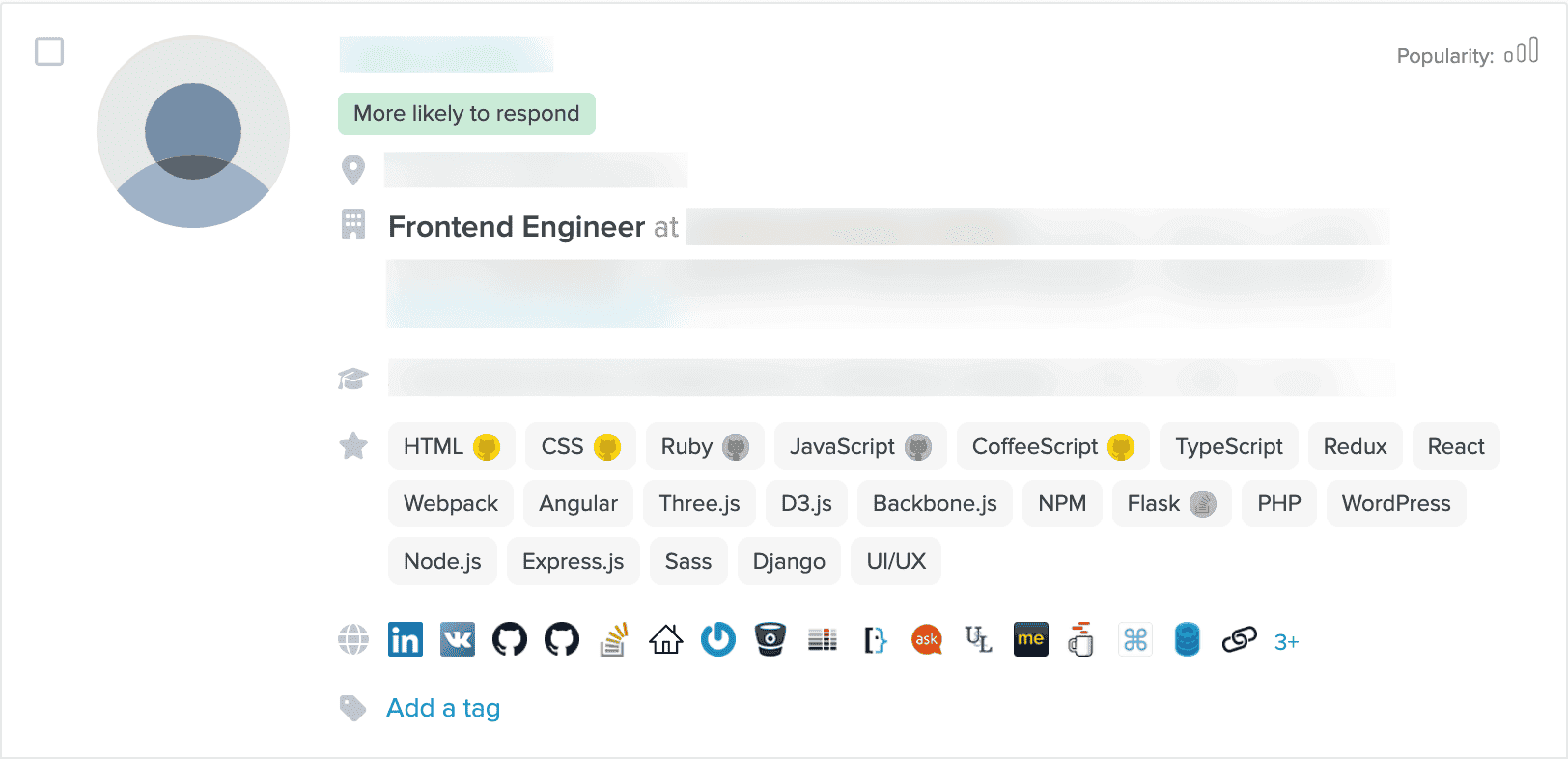Open the Stack Overflow profile icon
The height and width of the screenshot is (759, 1568).
click(614, 639)
